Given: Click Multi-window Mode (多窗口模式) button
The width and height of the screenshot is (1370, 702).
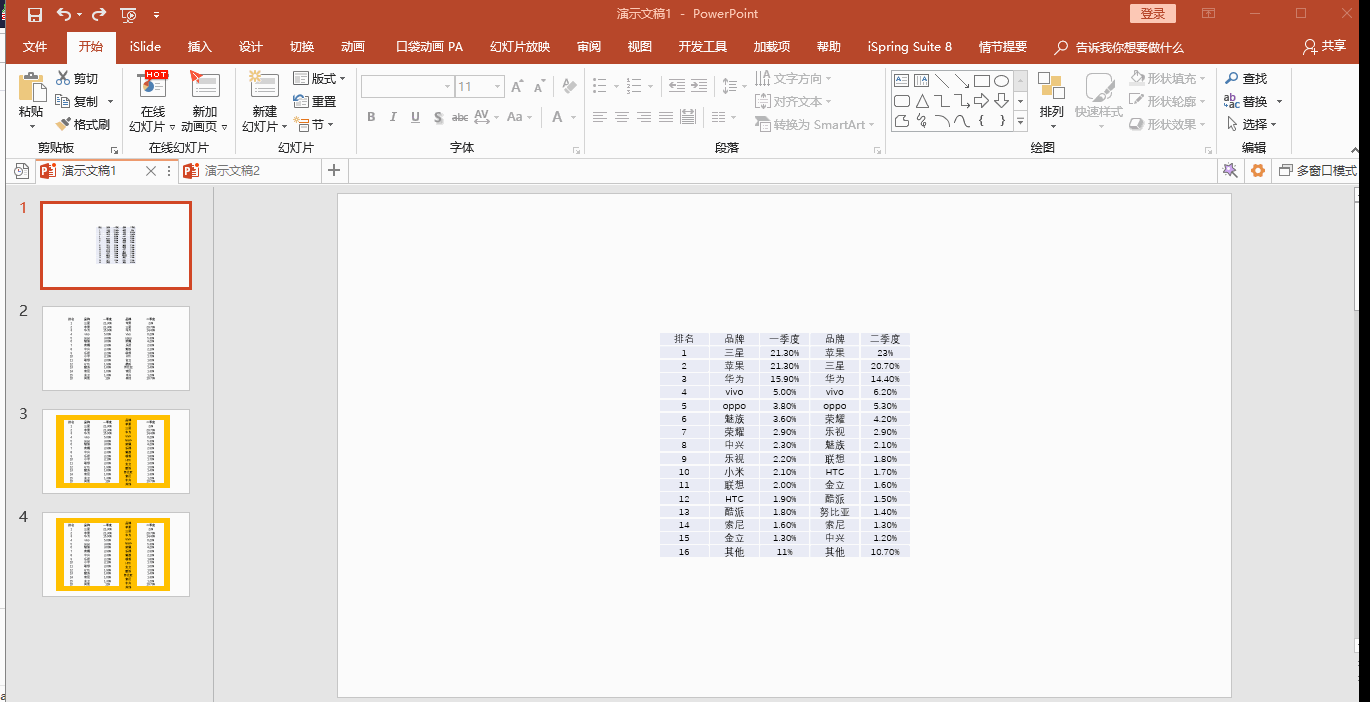Looking at the screenshot, I should [x=1318, y=171].
